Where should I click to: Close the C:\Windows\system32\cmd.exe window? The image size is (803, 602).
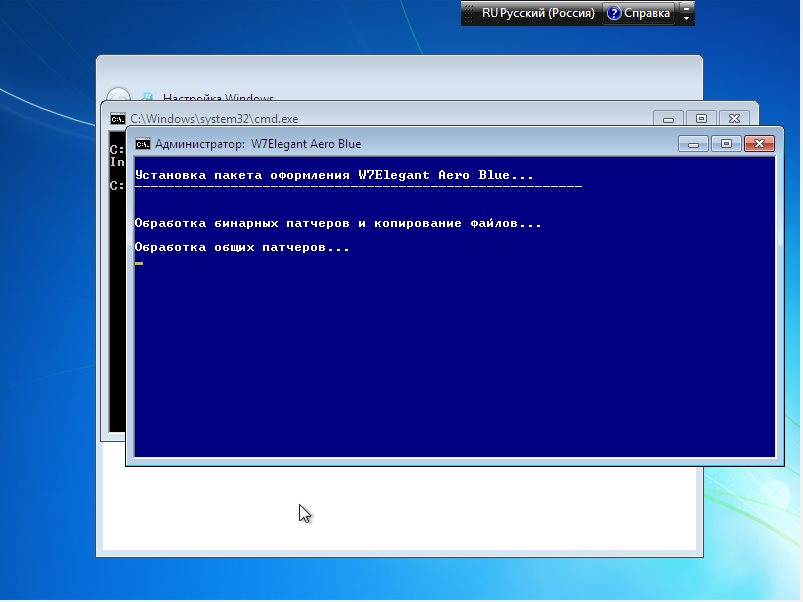734,118
